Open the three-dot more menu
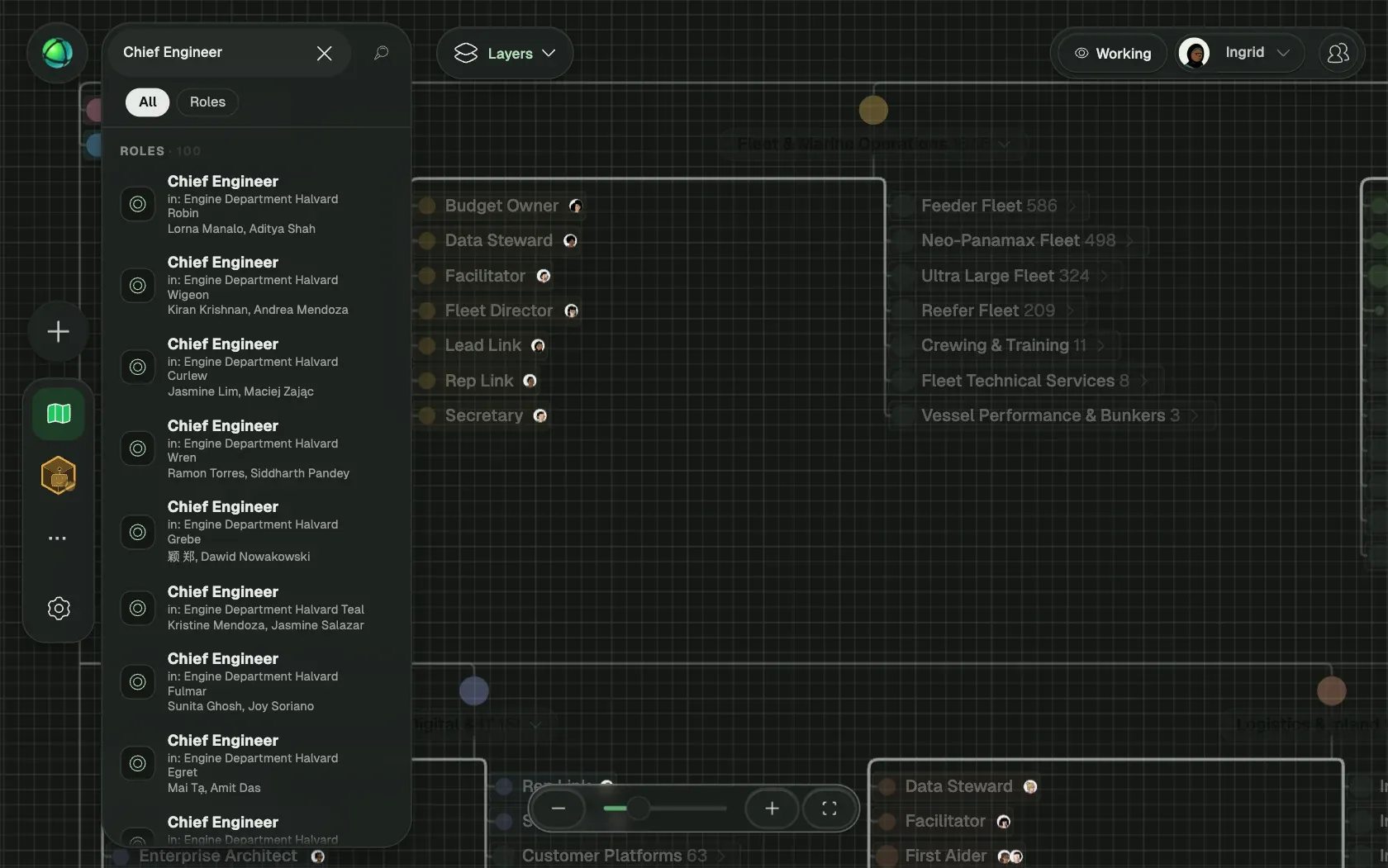The height and width of the screenshot is (868, 1388). pyautogui.click(x=57, y=538)
